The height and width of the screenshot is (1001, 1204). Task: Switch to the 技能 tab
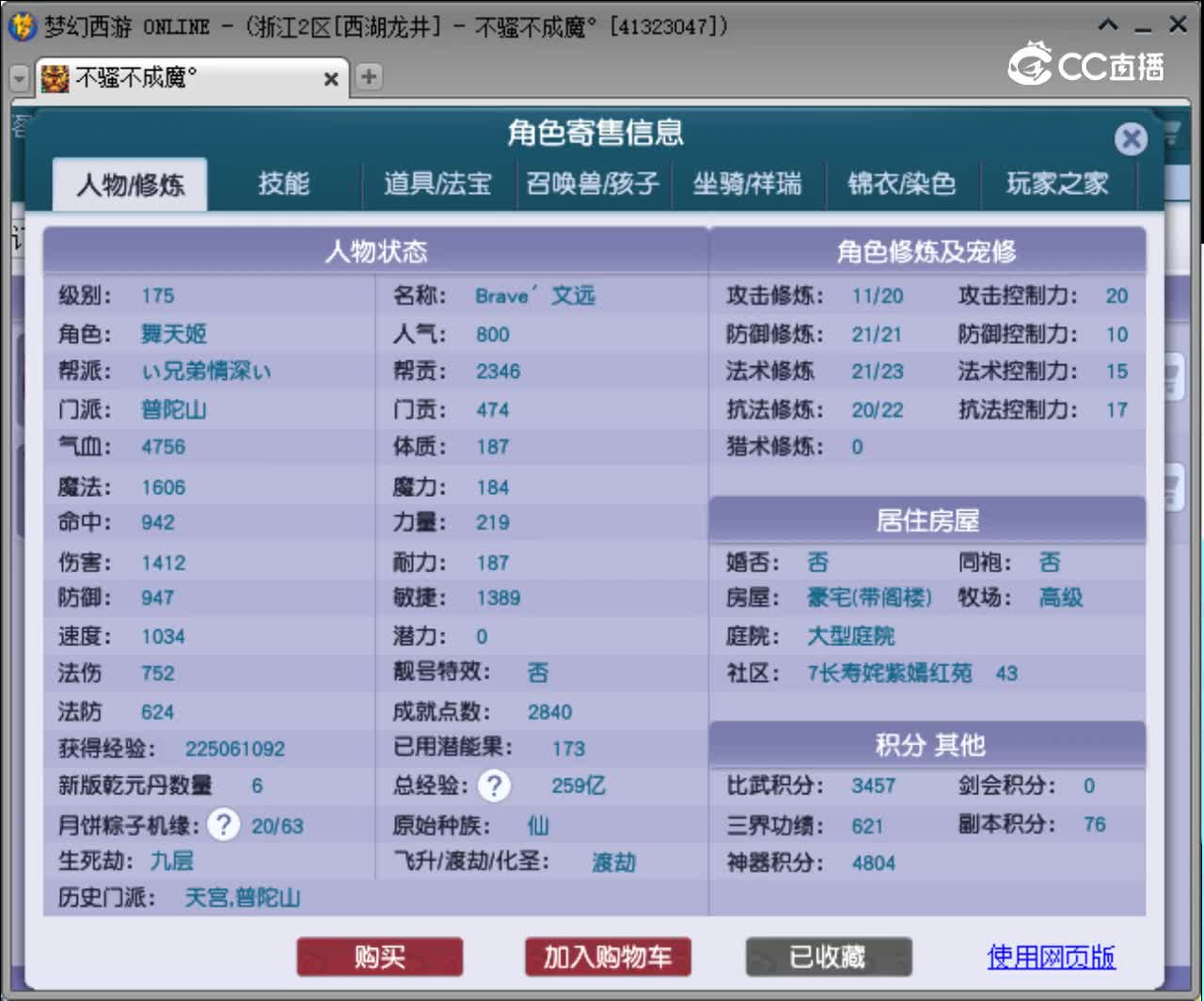pos(284,183)
